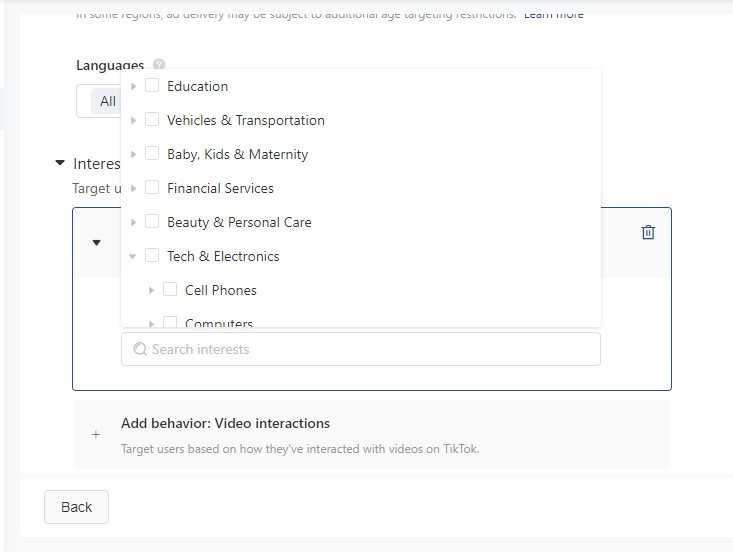Tick the Vehicles & Transportation checkbox

coord(152,120)
